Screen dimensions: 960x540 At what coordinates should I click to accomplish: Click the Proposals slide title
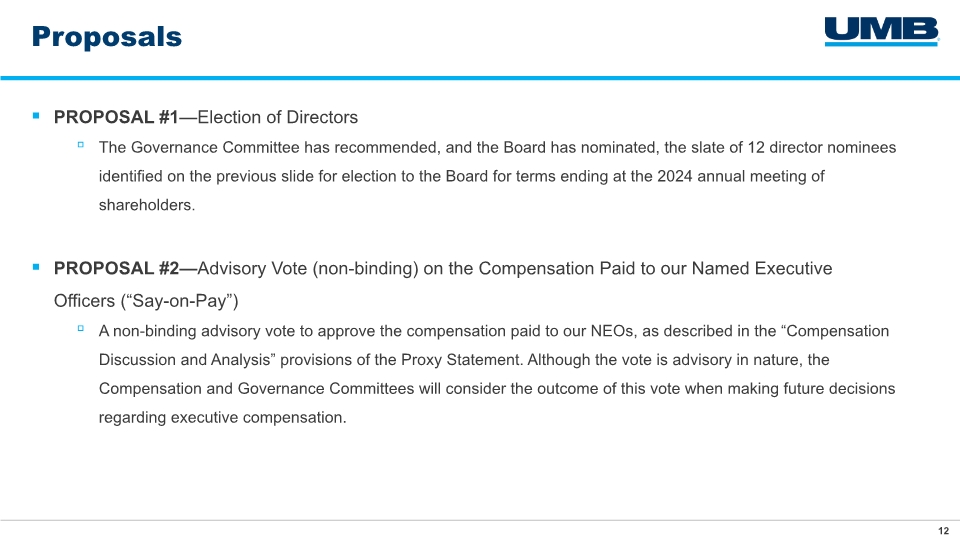point(107,37)
